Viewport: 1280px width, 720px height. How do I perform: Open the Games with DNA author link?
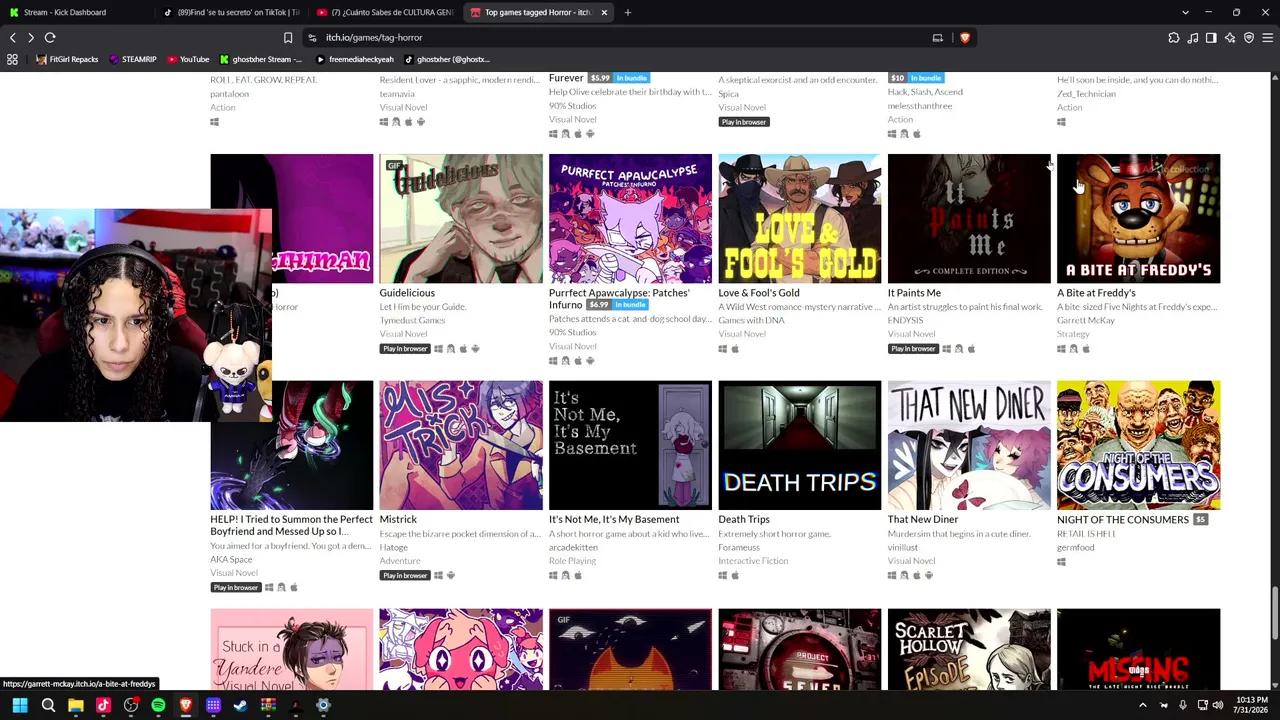pos(751,320)
